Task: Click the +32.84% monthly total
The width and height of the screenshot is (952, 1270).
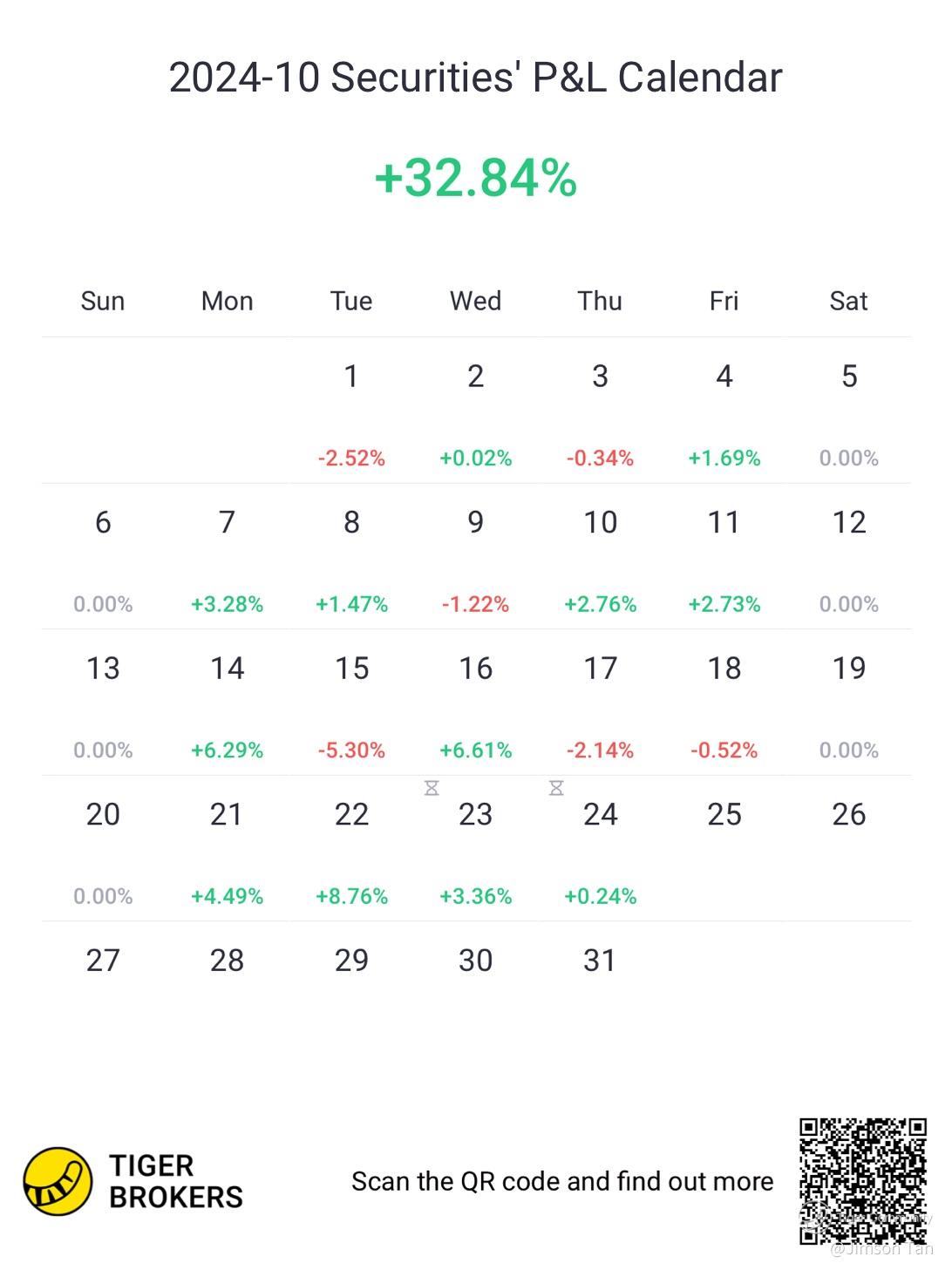Action: [x=475, y=178]
